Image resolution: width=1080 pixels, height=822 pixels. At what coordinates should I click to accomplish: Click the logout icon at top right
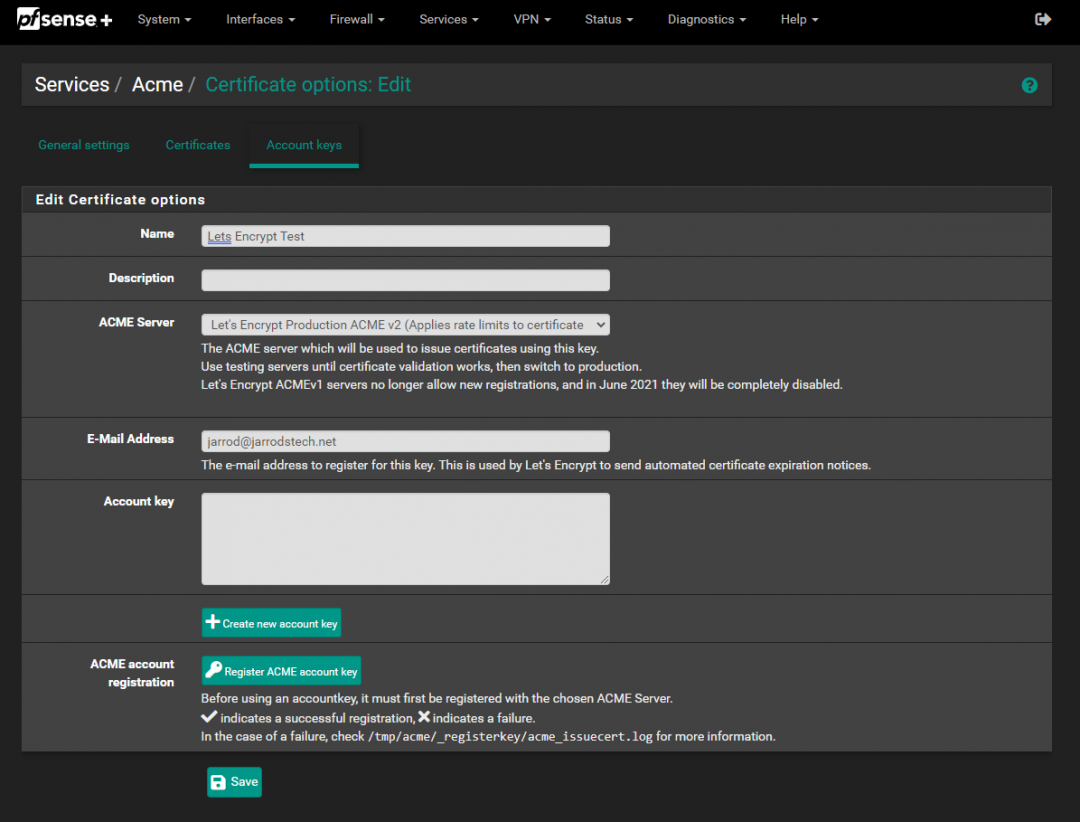(x=1043, y=18)
